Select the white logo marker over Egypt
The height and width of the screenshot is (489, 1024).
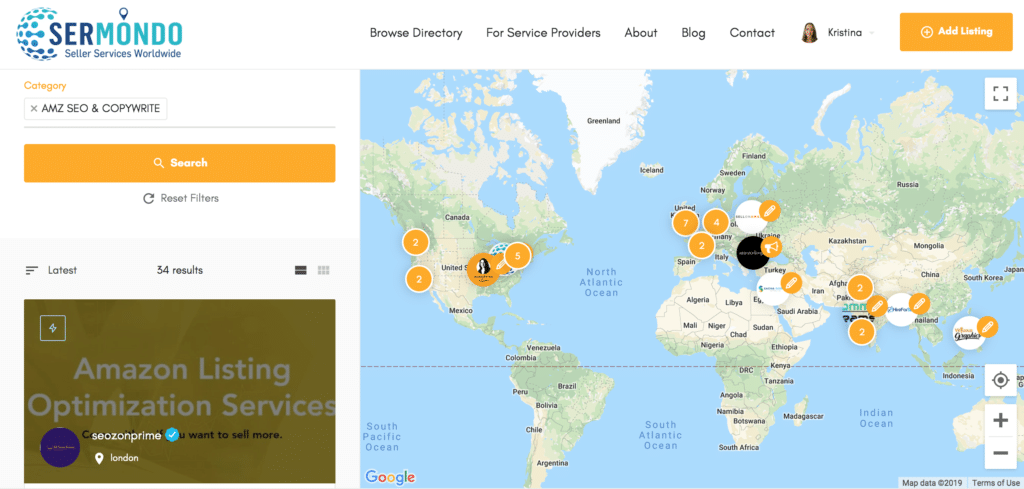(x=773, y=288)
